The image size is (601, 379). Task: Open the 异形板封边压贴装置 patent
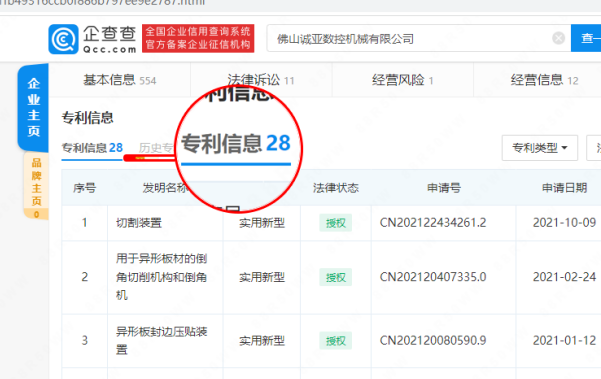click(x=161, y=340)
